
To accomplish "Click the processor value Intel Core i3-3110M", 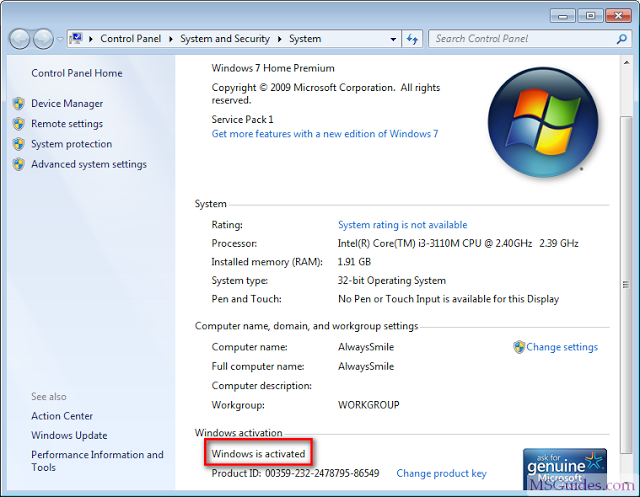I will (x=458, y=244).
